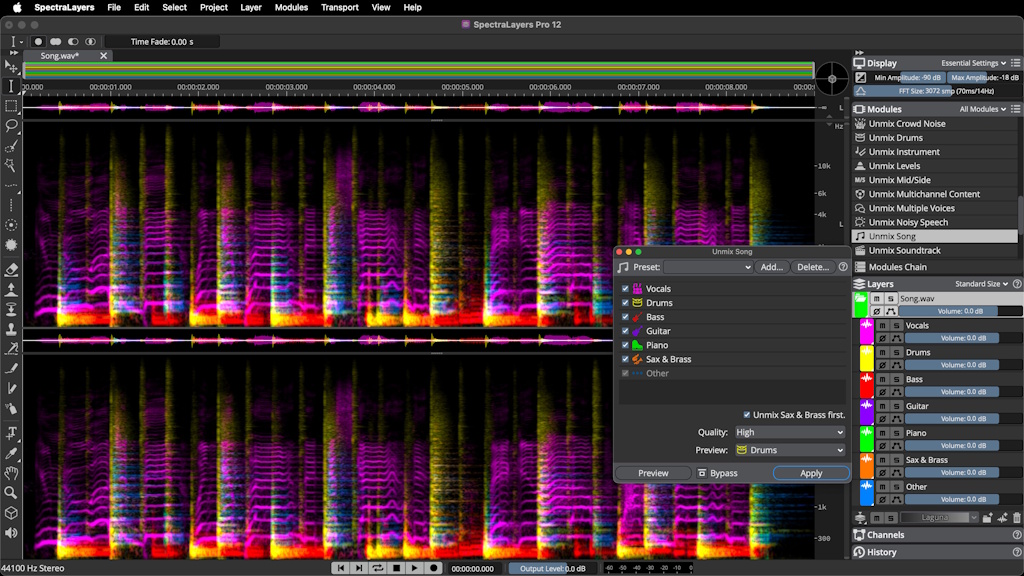The height and width of the screenshot is (576, 1024).
Task: Click the circular navigation compass beside the overview
Action: point(831,79)
